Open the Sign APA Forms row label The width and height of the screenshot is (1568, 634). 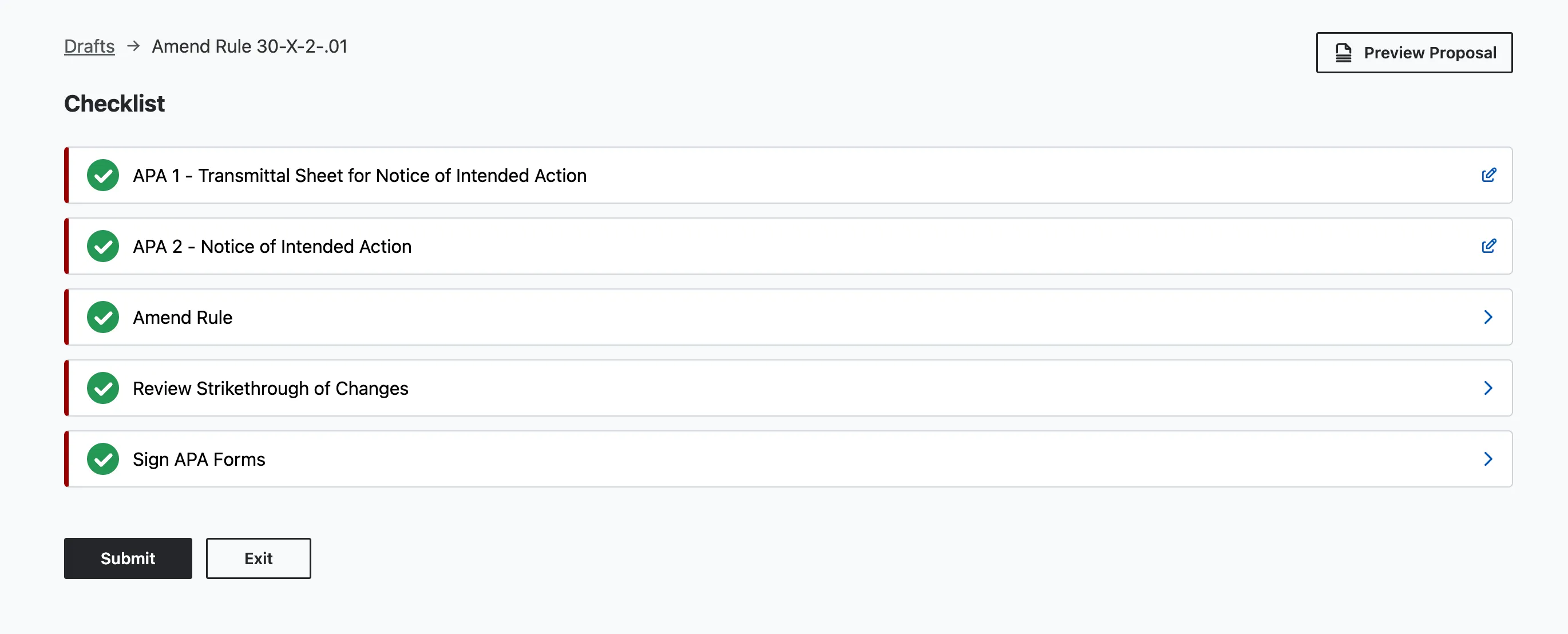pyautogui.click(x=199, y=459)
